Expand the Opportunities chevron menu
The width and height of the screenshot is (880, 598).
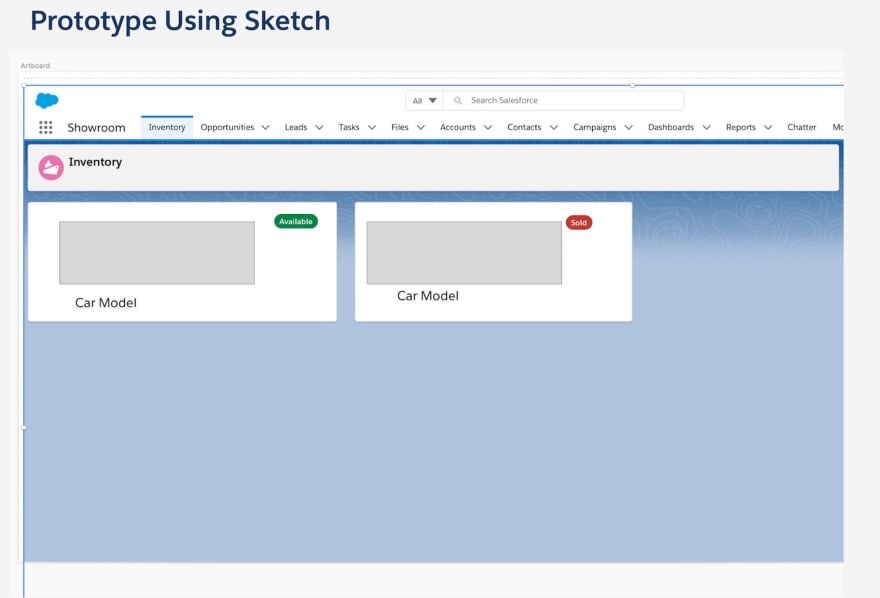tap(265, 127)
